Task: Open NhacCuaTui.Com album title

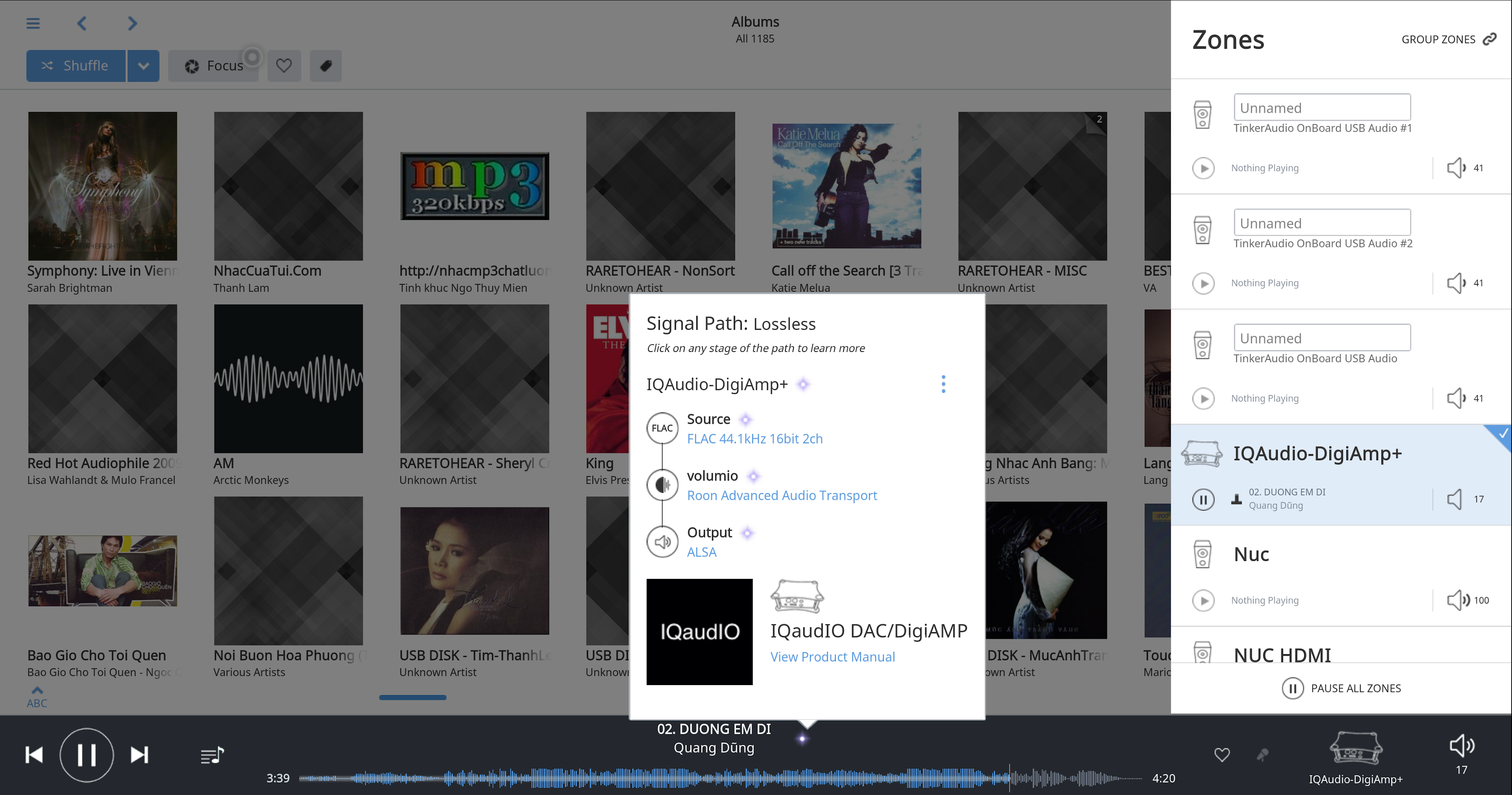Action: pos(267,271)
